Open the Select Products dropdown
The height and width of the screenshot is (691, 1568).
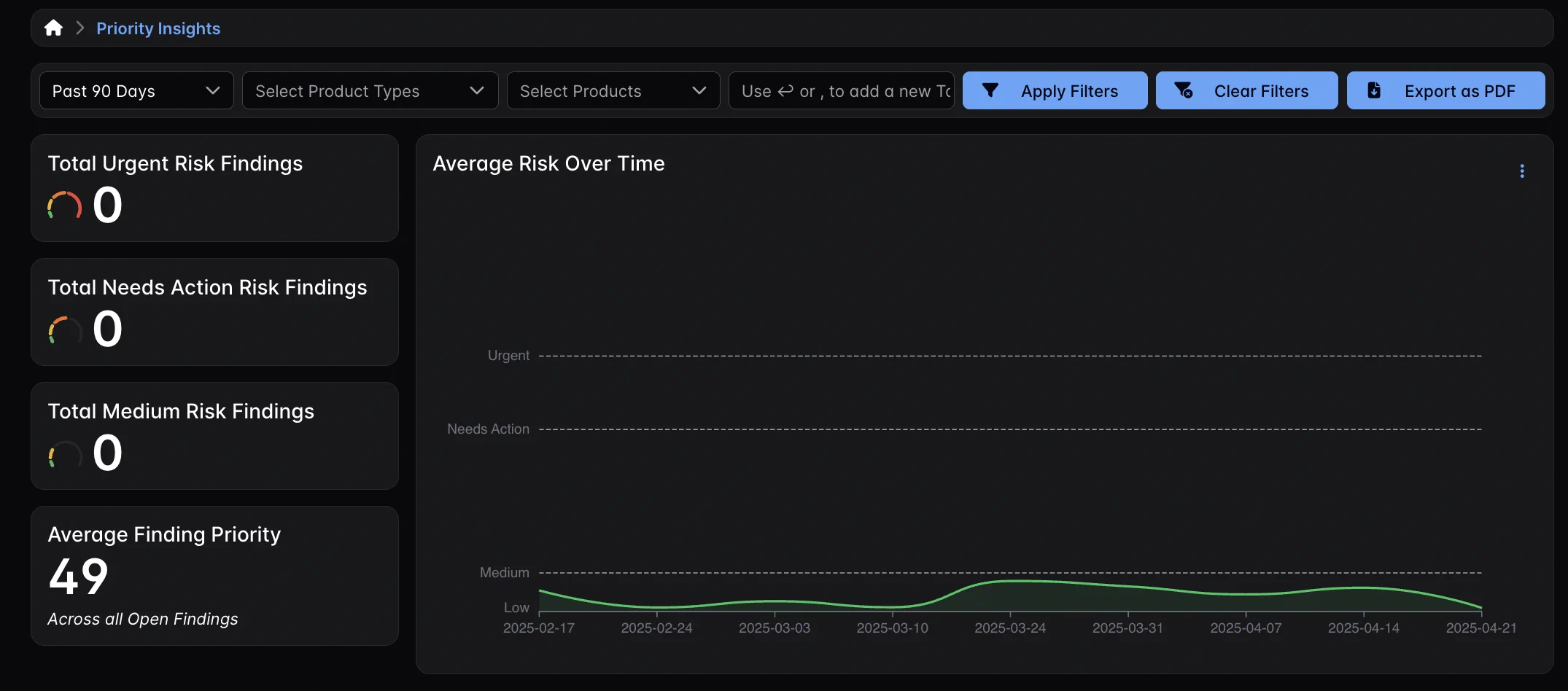coord(613,91)
